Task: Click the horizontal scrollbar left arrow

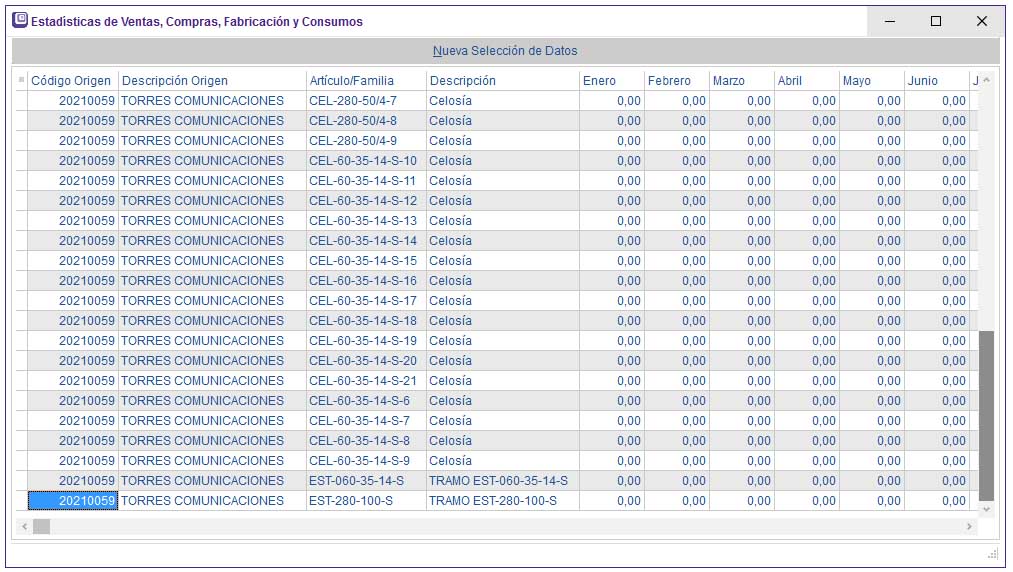Action: tap(24, 526)
